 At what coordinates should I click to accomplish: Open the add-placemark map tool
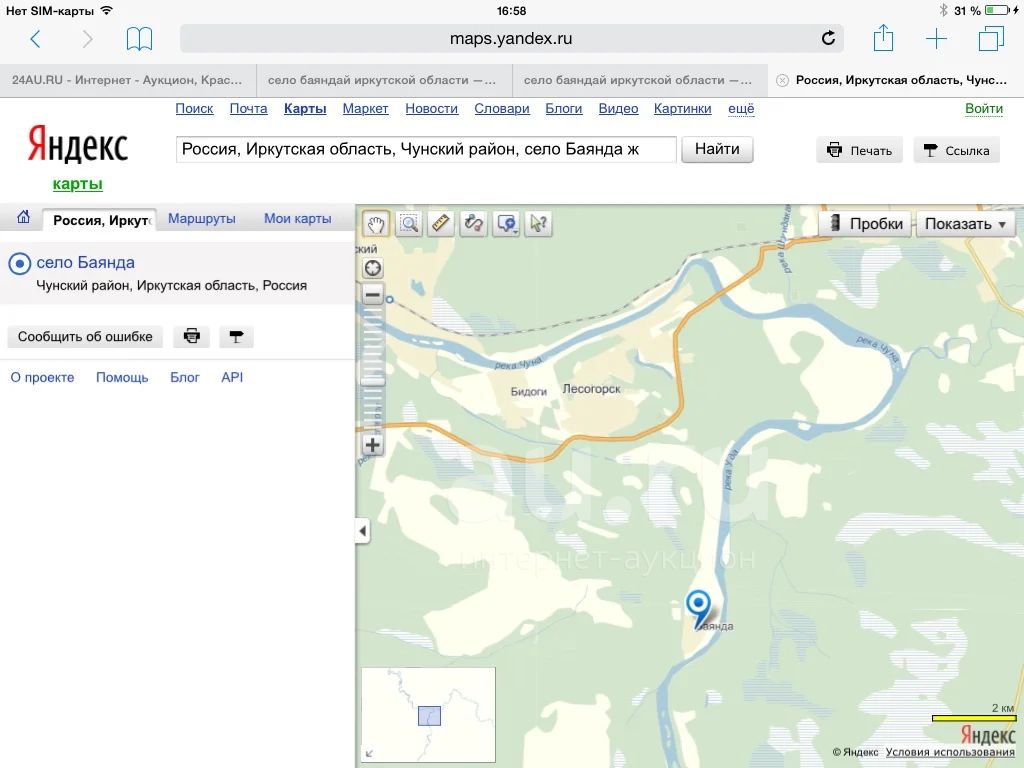click(x=507, y=223)
